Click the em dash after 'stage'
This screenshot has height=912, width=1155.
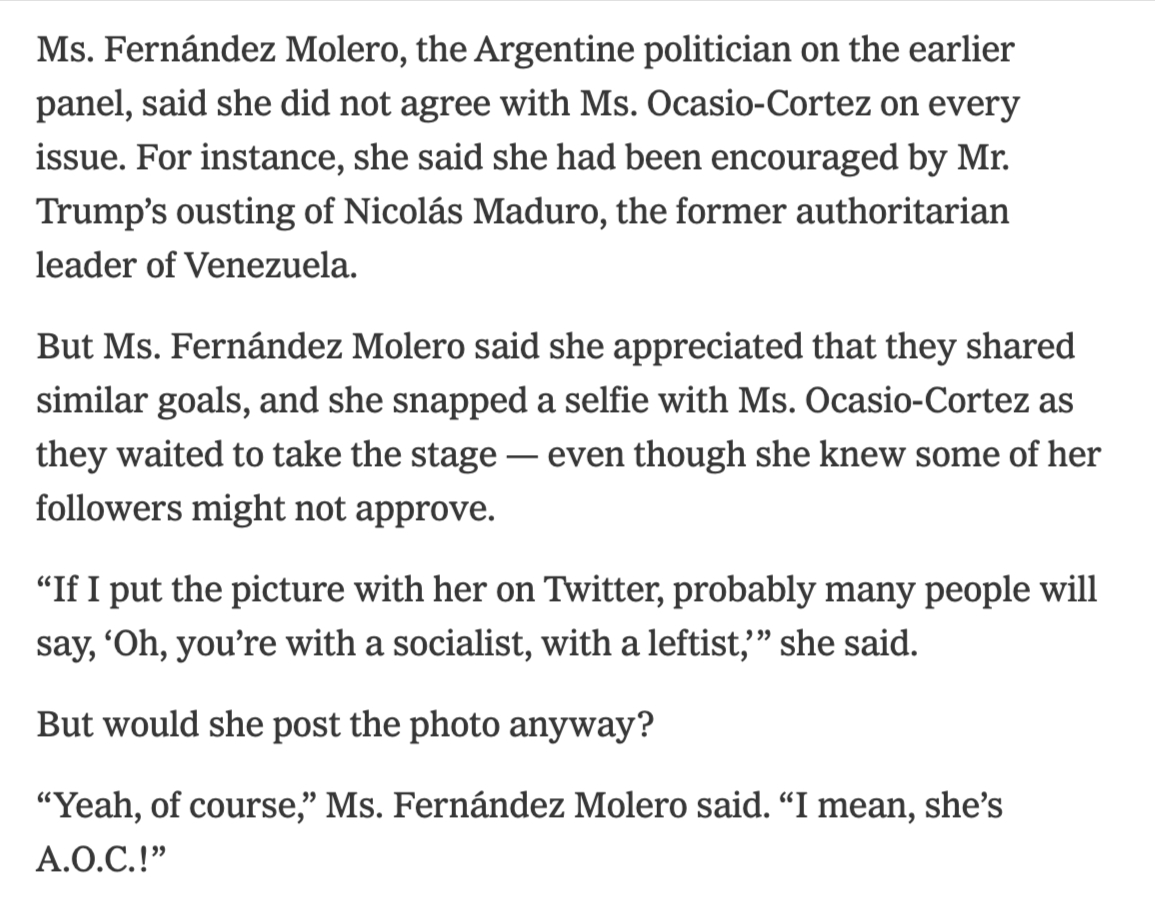(x=521, y=455)
